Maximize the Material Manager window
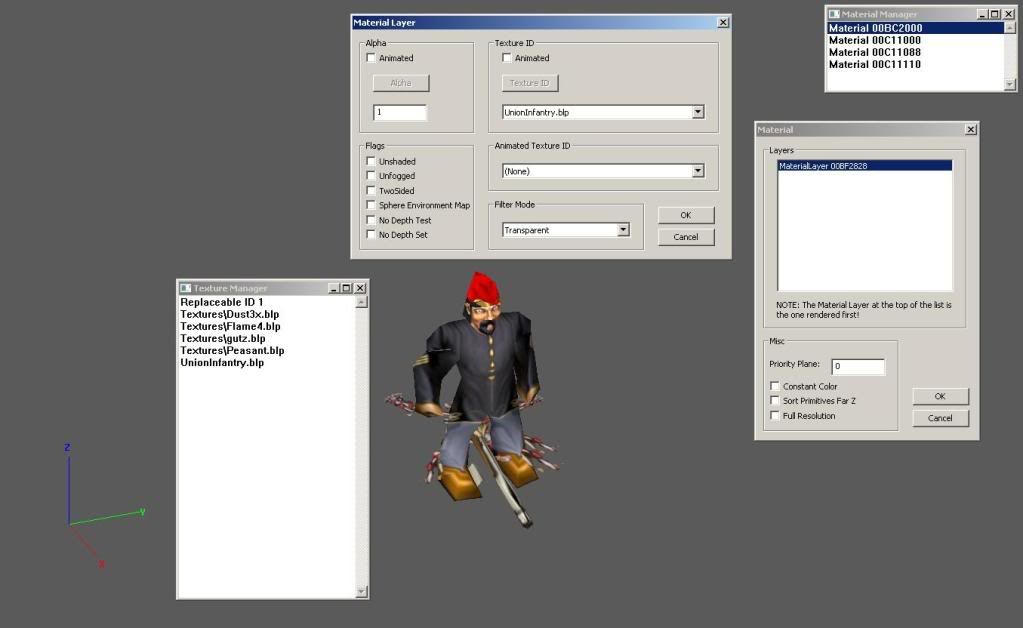The height and width of the screenshot is (628, 1023). pyautogui.click(x=994, y=14)
